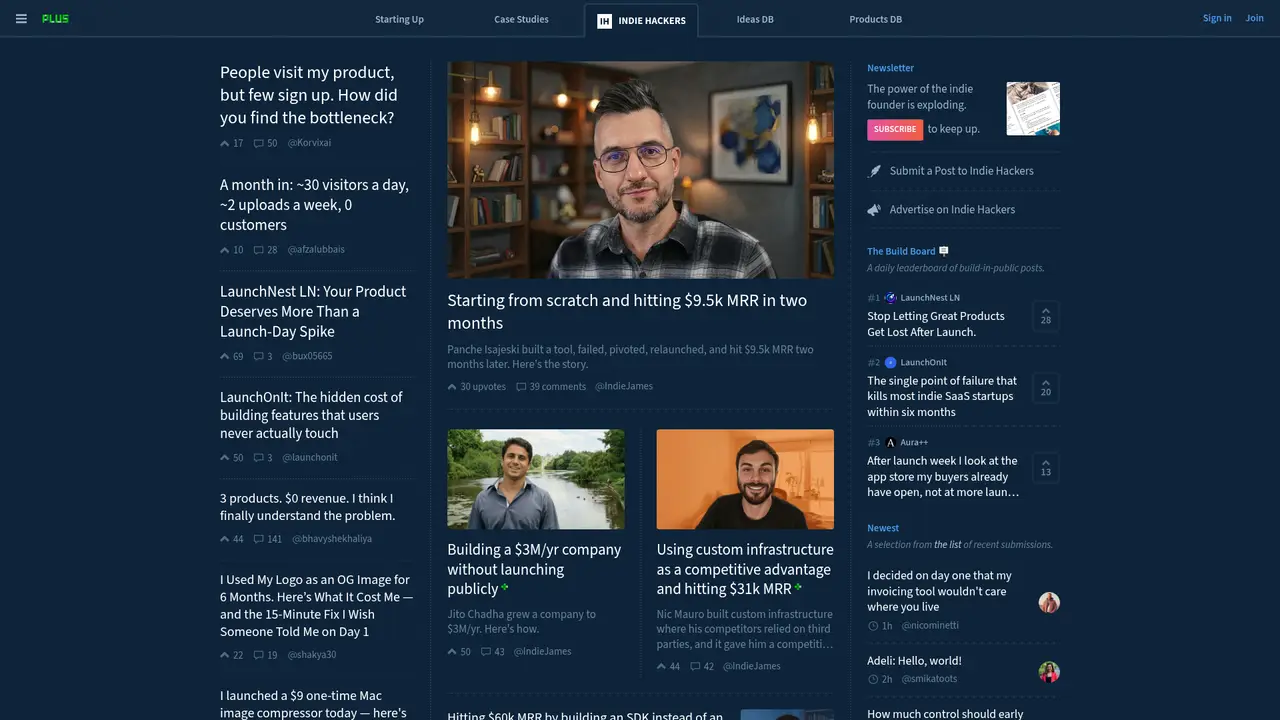1280x720 pixels.
Task: Open the hamburger menu icon
Action: pos(21,19)
